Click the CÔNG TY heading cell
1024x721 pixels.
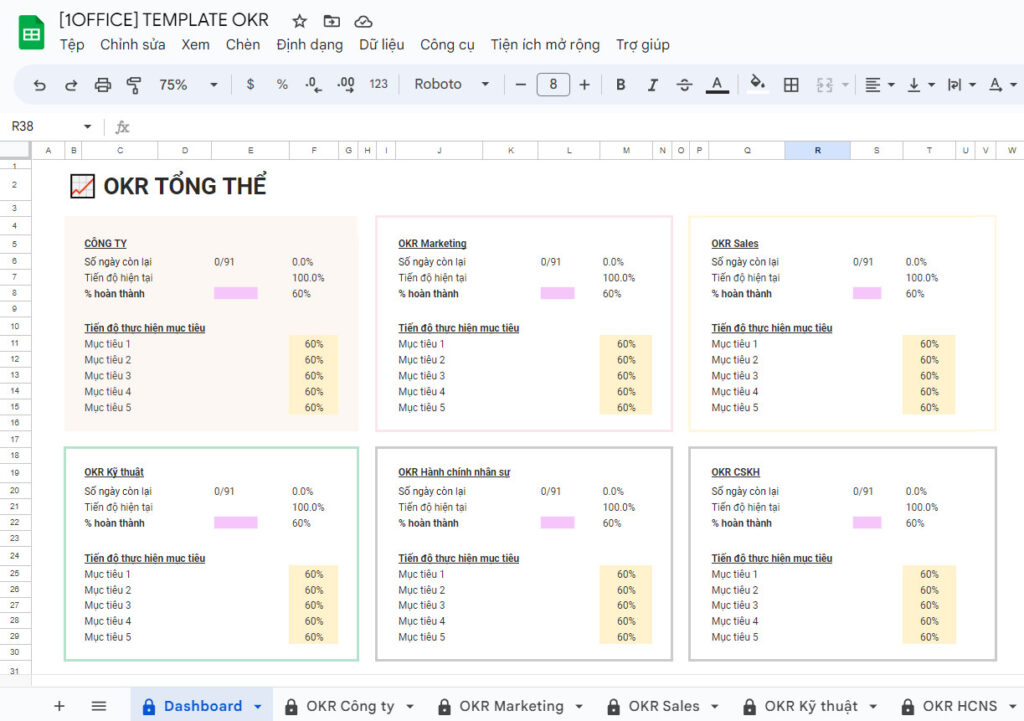[105, 244]
